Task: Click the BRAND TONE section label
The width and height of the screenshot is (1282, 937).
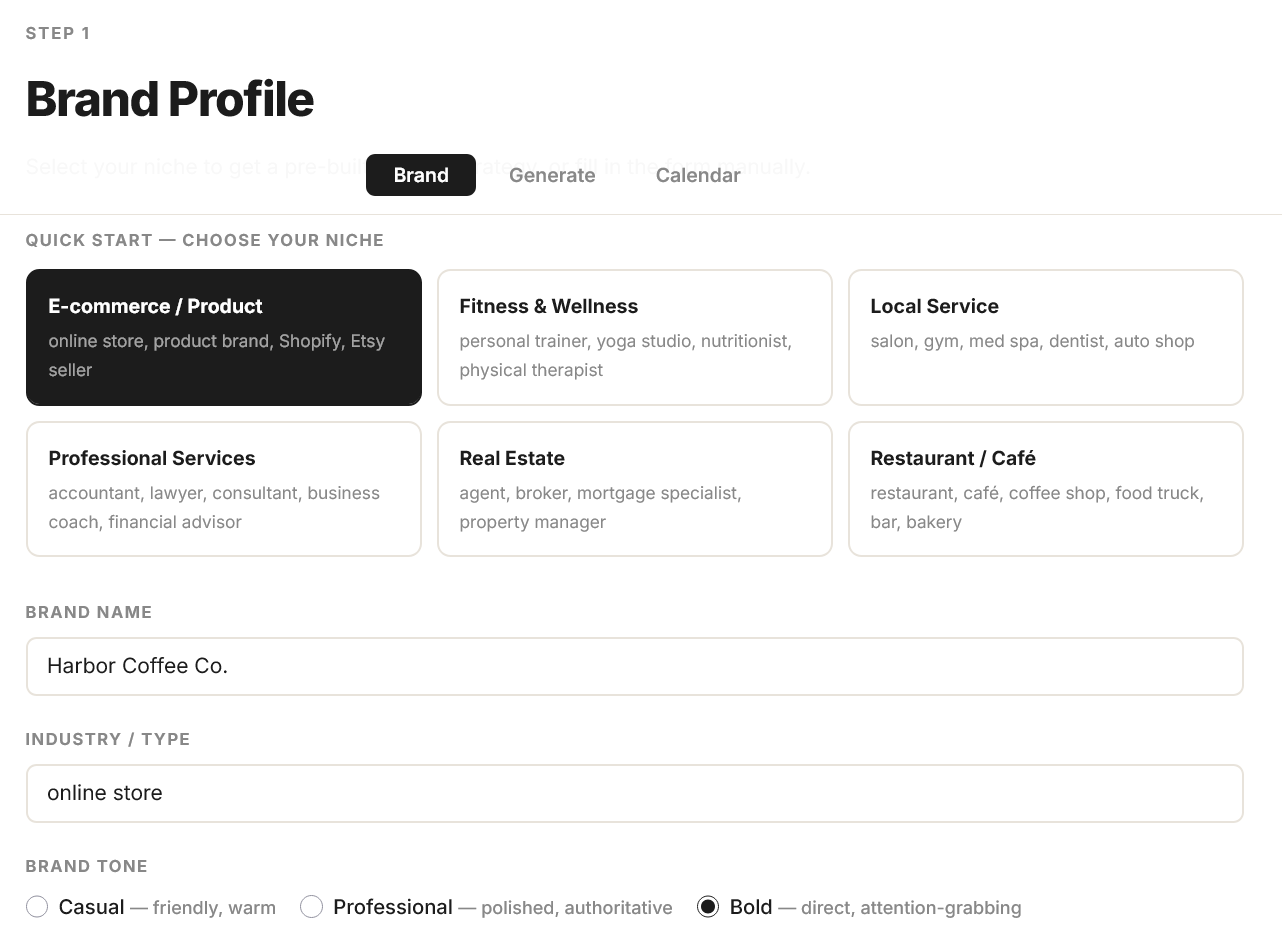Action: click(x=87, y=866)
